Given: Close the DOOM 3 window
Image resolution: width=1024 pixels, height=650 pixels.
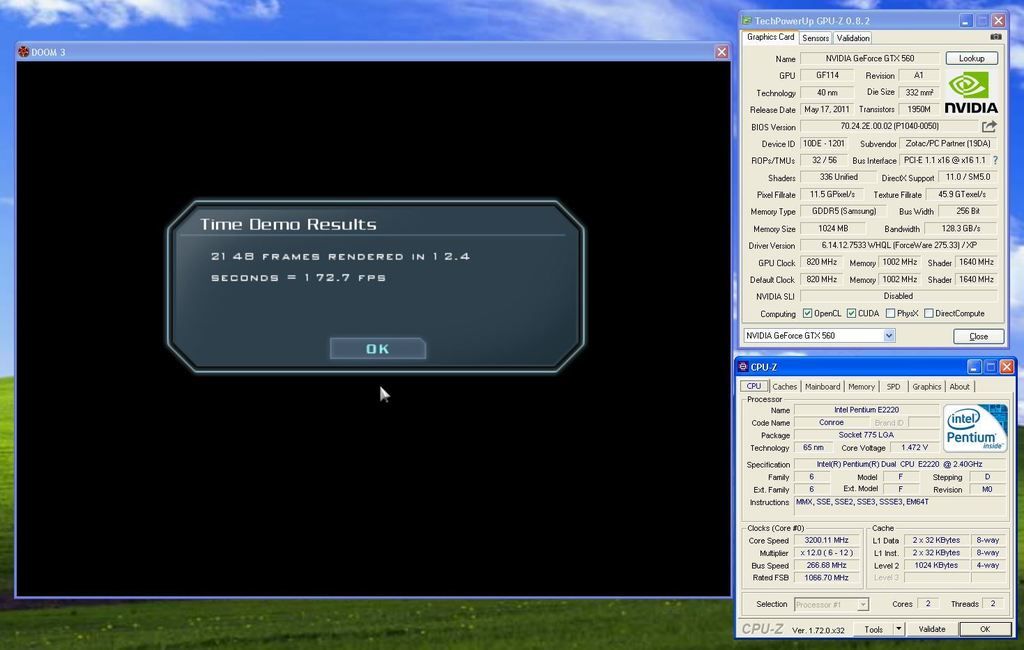Looking at the screenshot, I should 721,52.
